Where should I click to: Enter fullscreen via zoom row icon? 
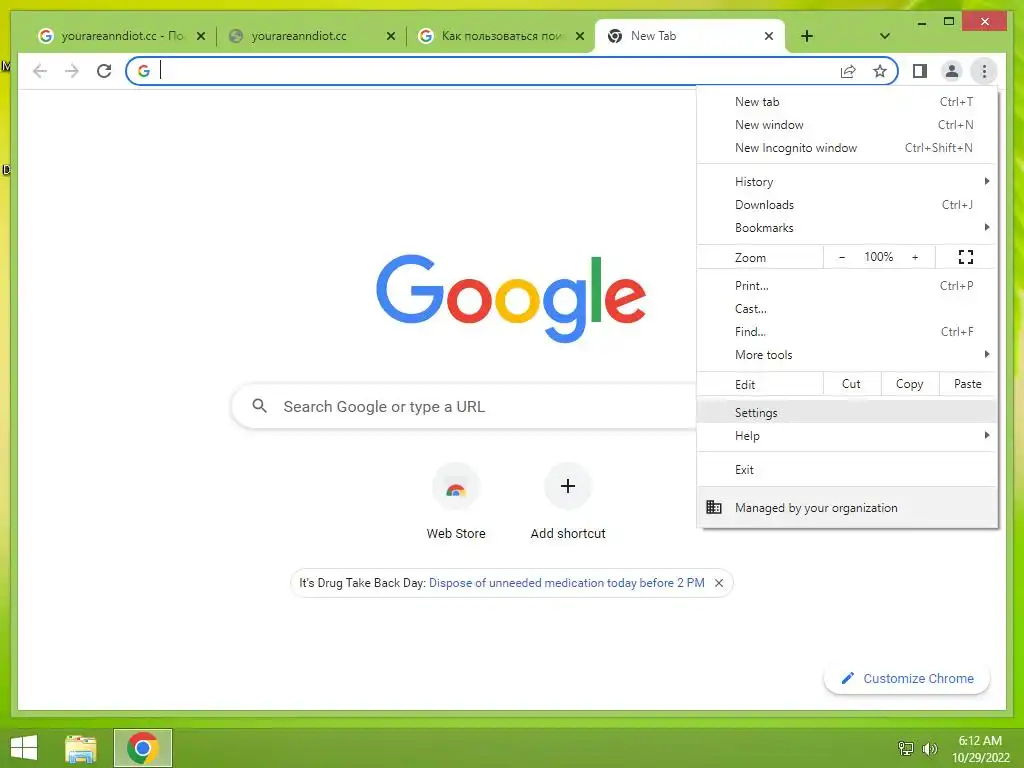click(966, 257)
